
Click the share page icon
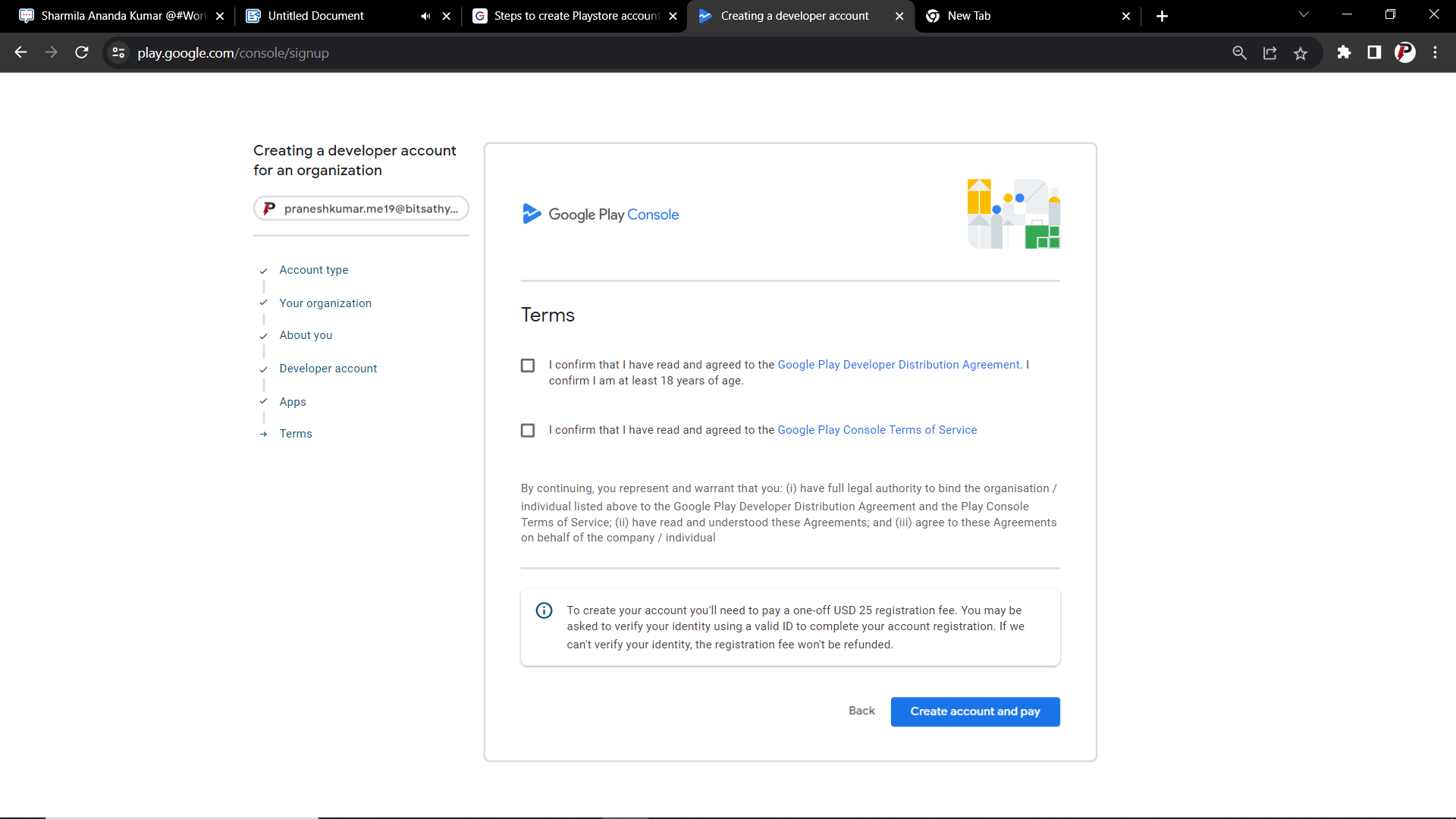[1270, 53]
